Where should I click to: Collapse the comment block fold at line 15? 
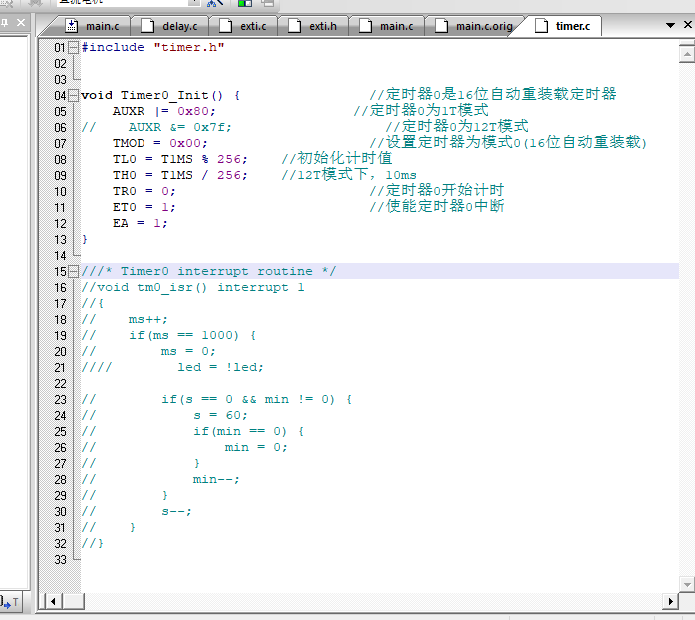(x=74, y=271)
